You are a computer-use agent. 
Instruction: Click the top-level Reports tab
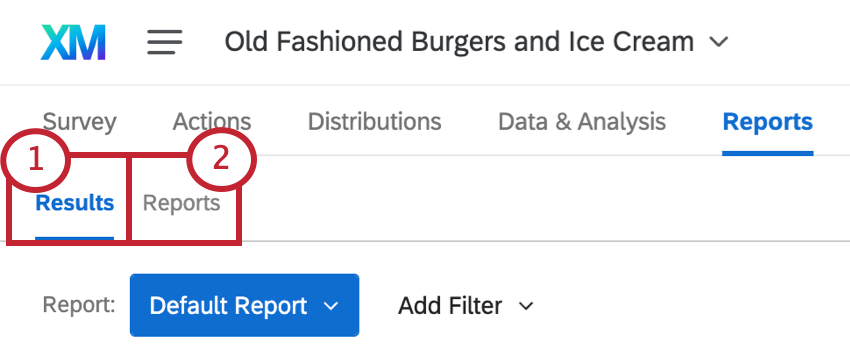click(768, 122)
